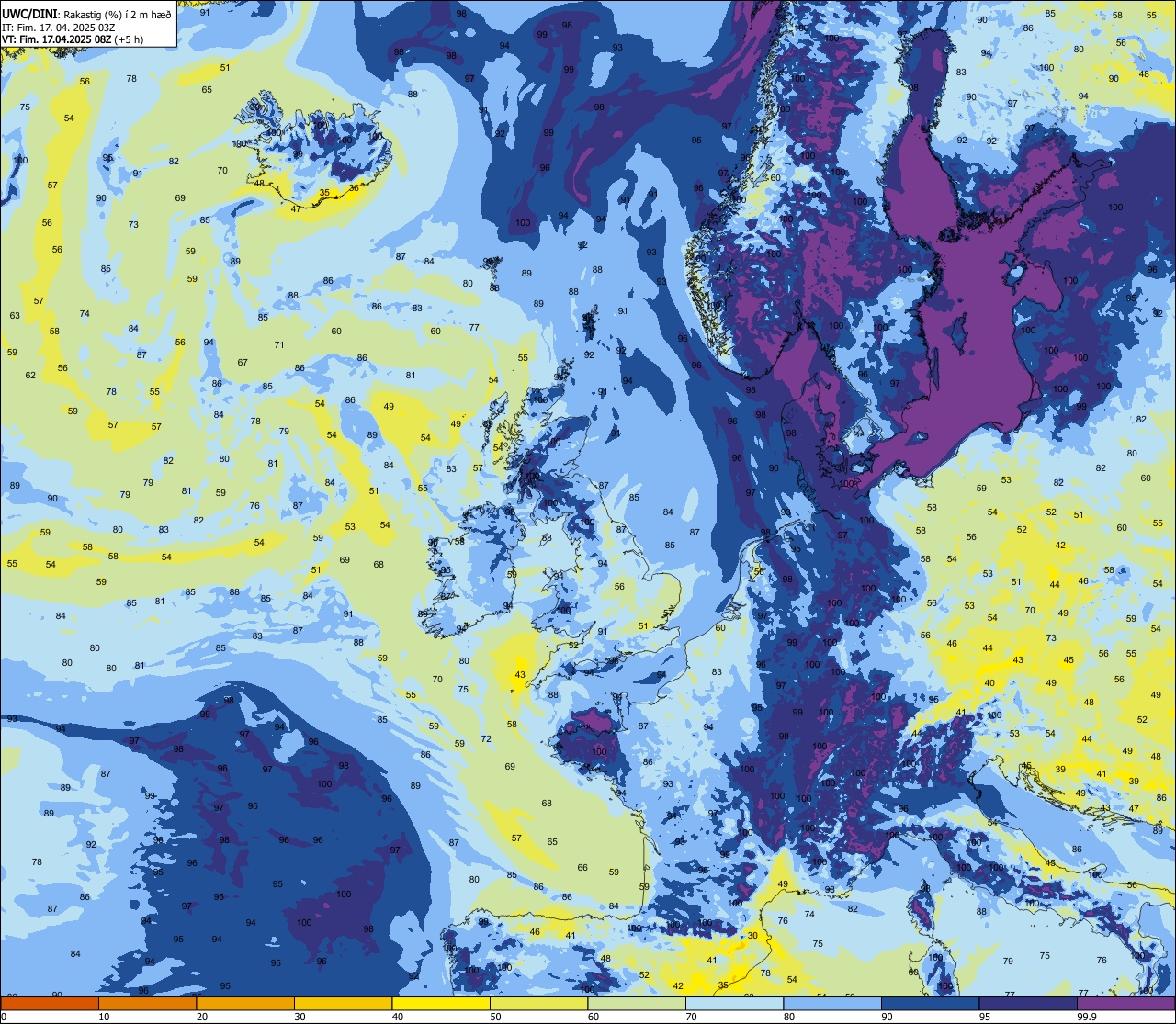Image resolution: width=1176 pixels, height=1024 pixels.
Task: Click the '70' legend tick label
Action: 693,1017
